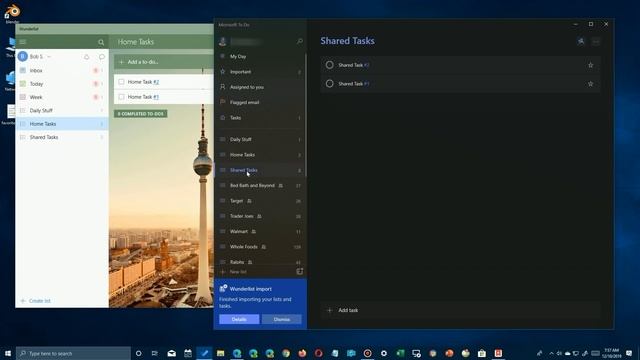This screenshot has height=360, width=640.
Task: Select Today in Wunderlist sidebar
Action: tap(62, 84)
